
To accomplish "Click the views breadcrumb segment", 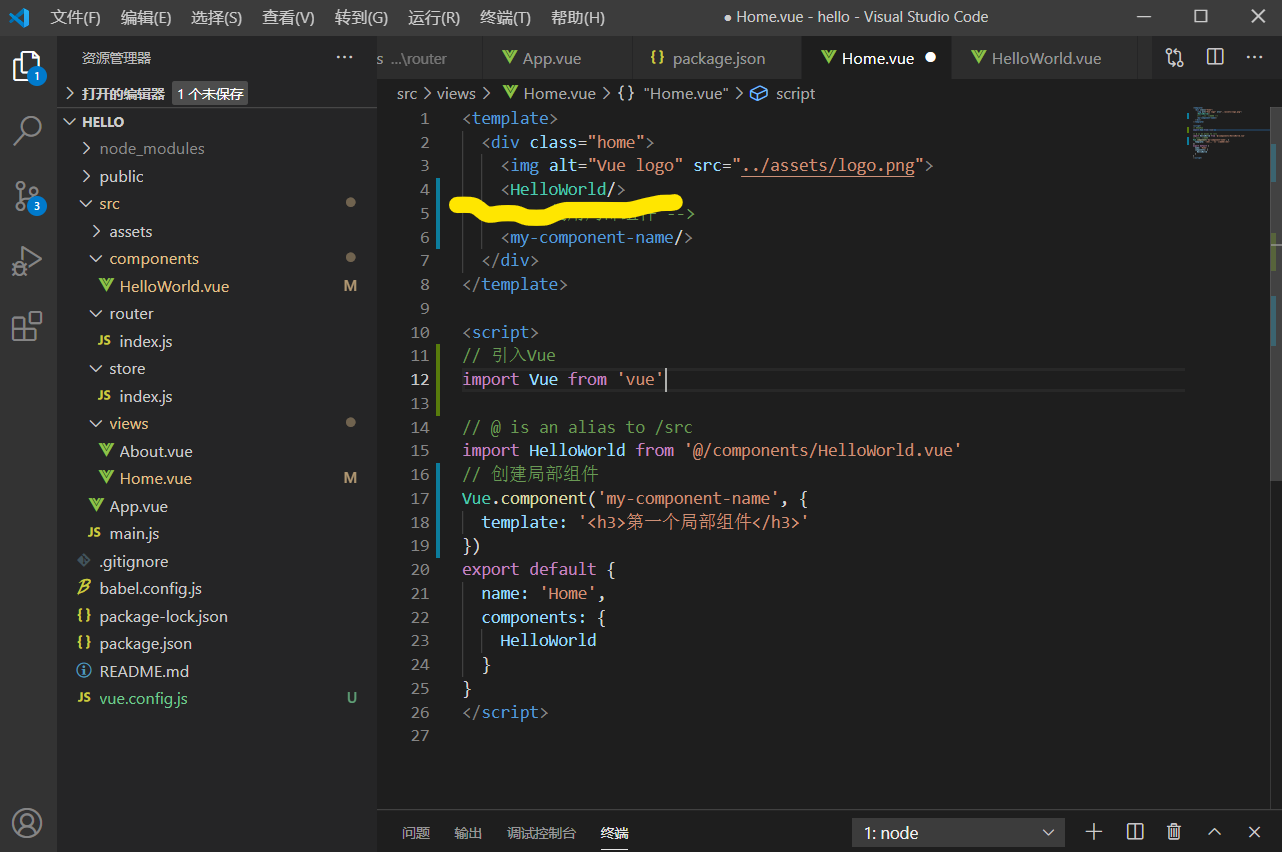I will 456,93.
